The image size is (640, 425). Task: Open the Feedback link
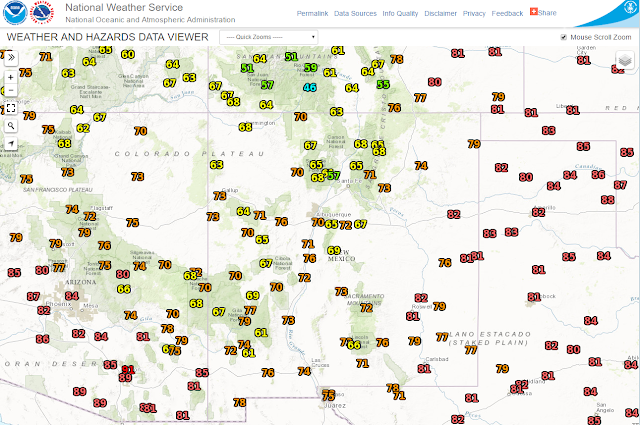click(x=507, y=13)
